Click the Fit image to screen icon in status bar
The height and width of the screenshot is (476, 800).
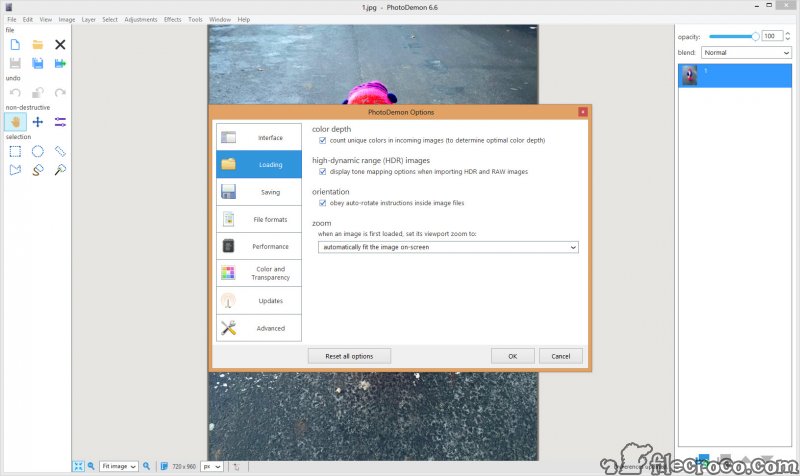point(78,466)
